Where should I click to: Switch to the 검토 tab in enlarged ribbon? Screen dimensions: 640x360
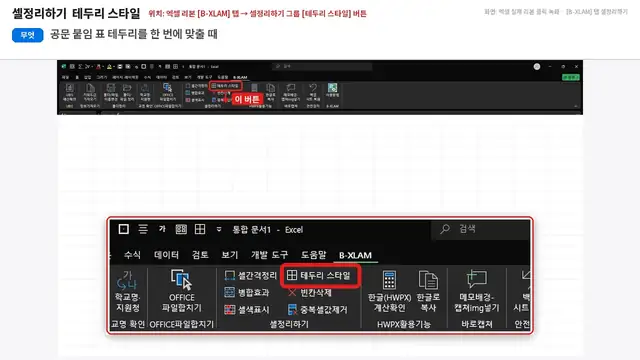coord(200,255)
